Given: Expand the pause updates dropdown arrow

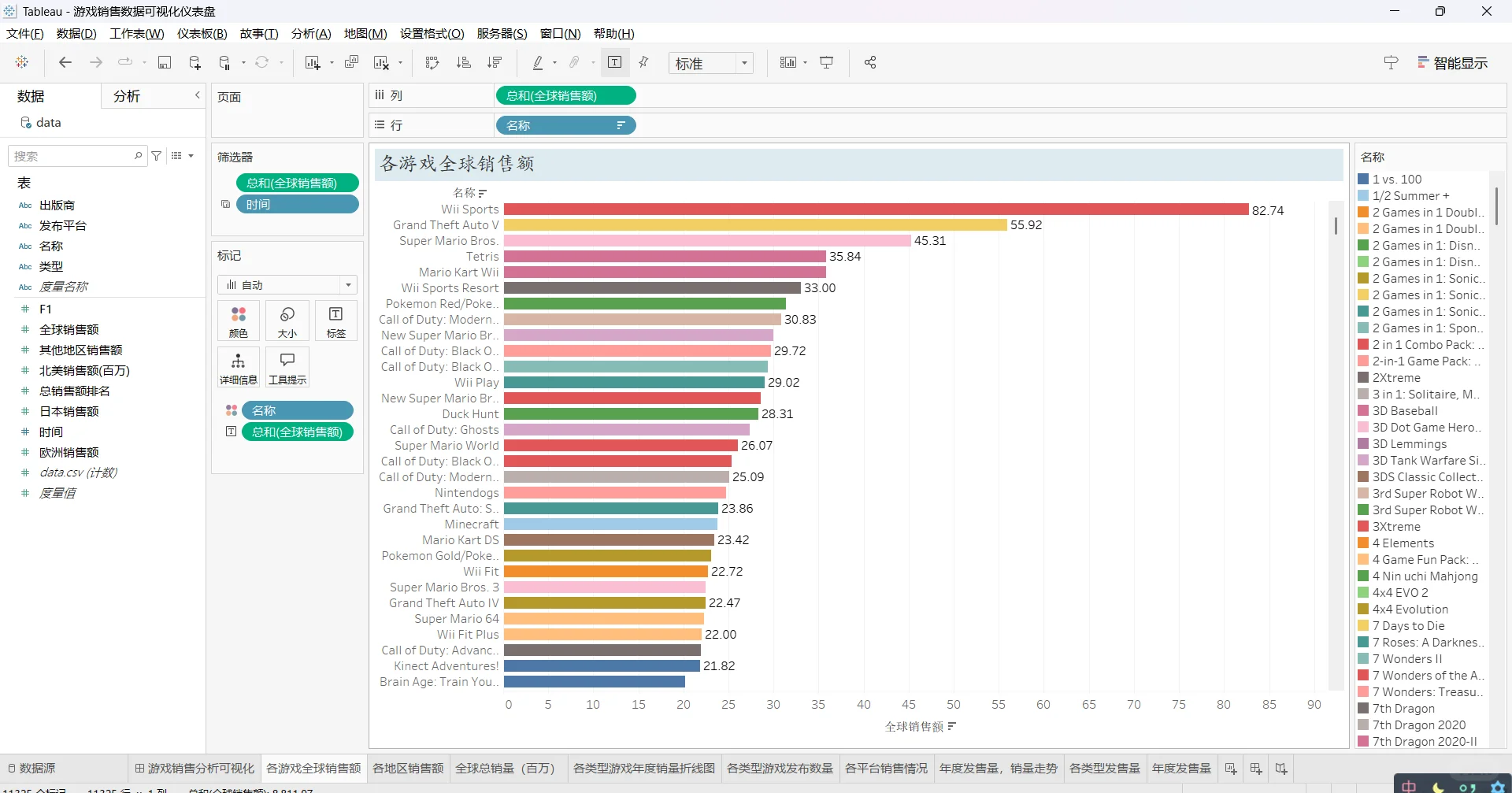Looking at the screenshot, I should (243, 63).
